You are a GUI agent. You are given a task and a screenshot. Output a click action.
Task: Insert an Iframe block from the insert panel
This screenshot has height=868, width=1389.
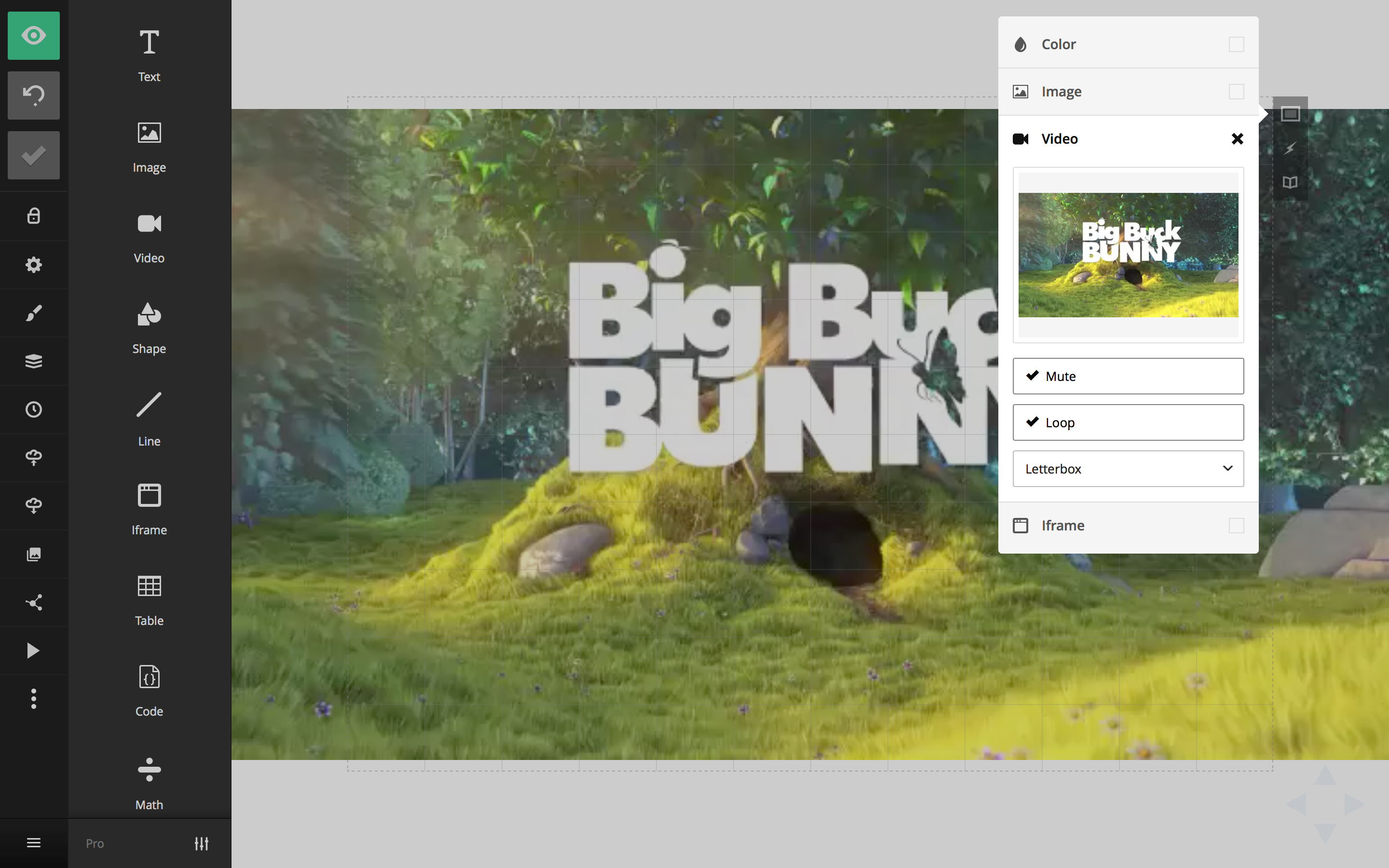click(149, 510)
